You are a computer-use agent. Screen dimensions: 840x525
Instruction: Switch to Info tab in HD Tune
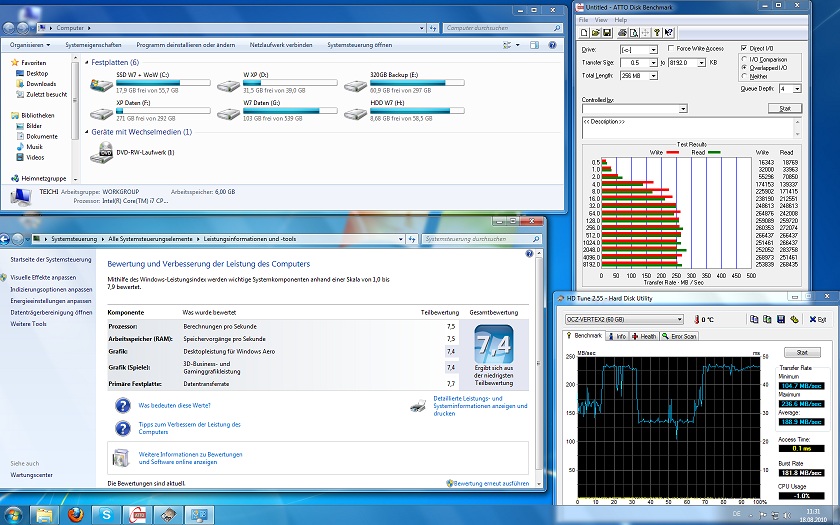click(x=617, y=336)
